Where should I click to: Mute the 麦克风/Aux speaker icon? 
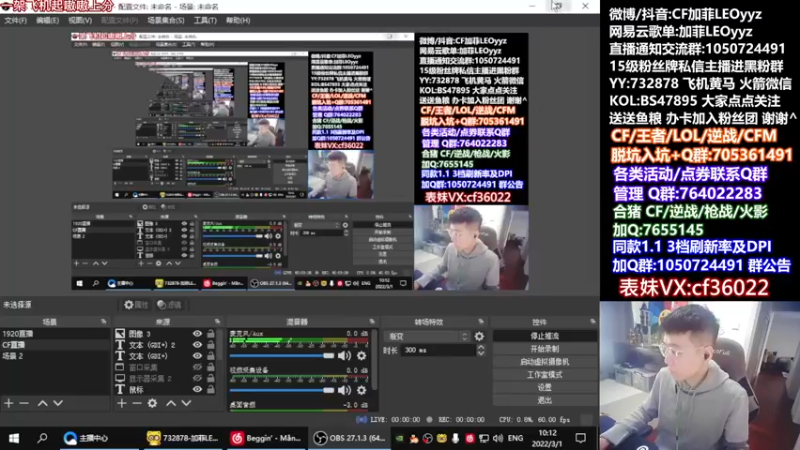344,356
